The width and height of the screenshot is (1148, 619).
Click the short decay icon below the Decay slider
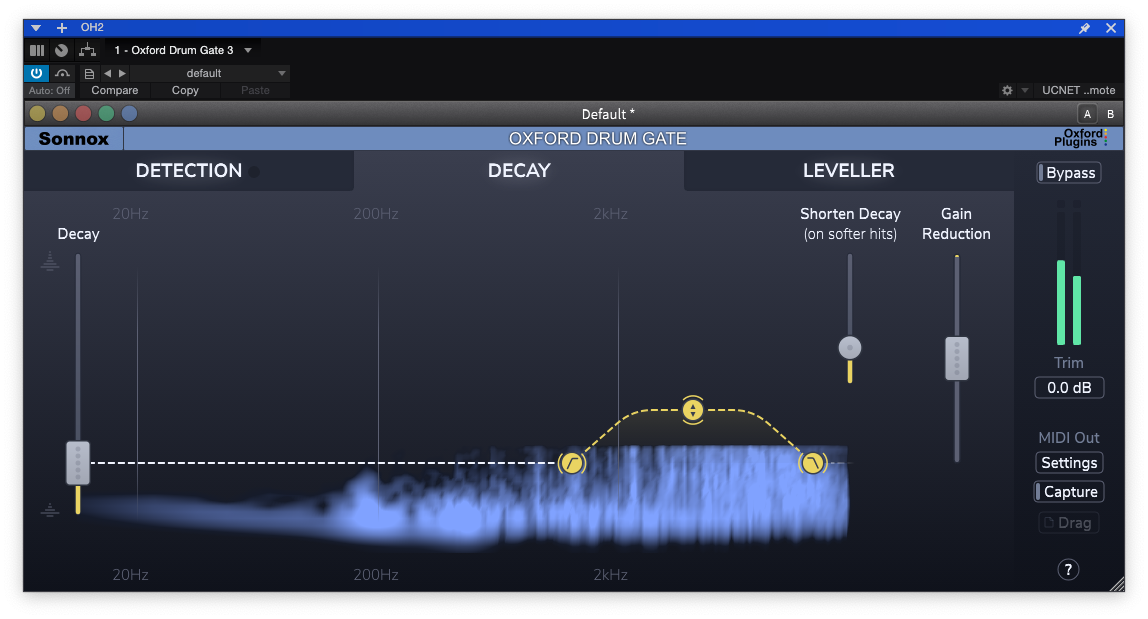click(50, 509)
